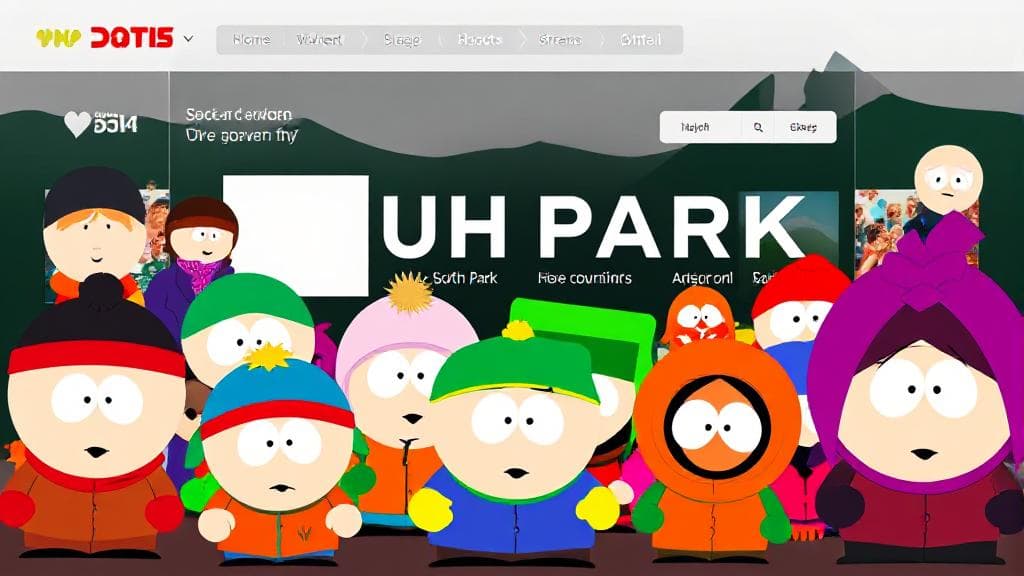The height and width of the screenshot is (576, 1024).
Task: Click the red DOTIS logo
Action: coord(132,38)
